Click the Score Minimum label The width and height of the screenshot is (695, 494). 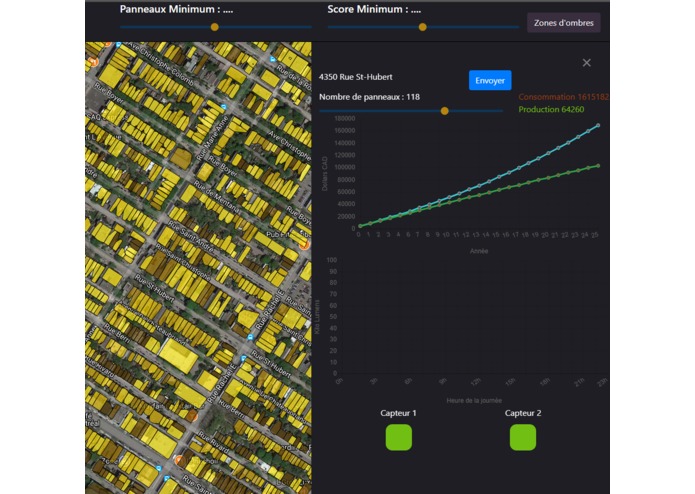click(374, 9)
